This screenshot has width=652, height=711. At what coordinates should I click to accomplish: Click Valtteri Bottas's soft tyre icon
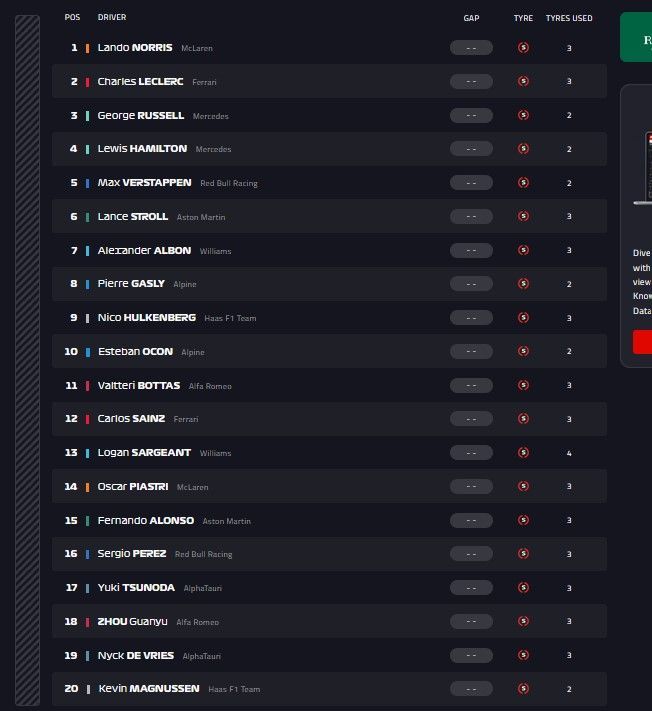tap(523, 385)
